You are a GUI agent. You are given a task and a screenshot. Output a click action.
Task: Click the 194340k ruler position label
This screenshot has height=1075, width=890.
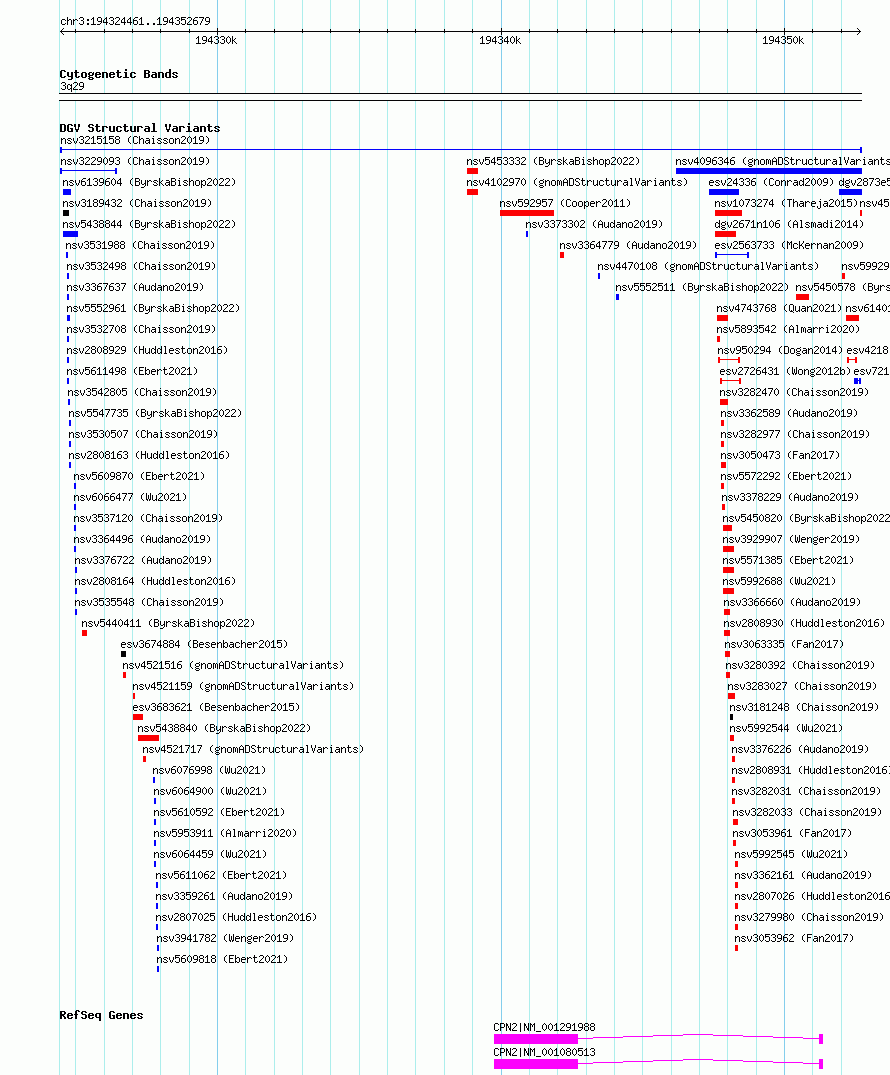(x=500, y=40)
